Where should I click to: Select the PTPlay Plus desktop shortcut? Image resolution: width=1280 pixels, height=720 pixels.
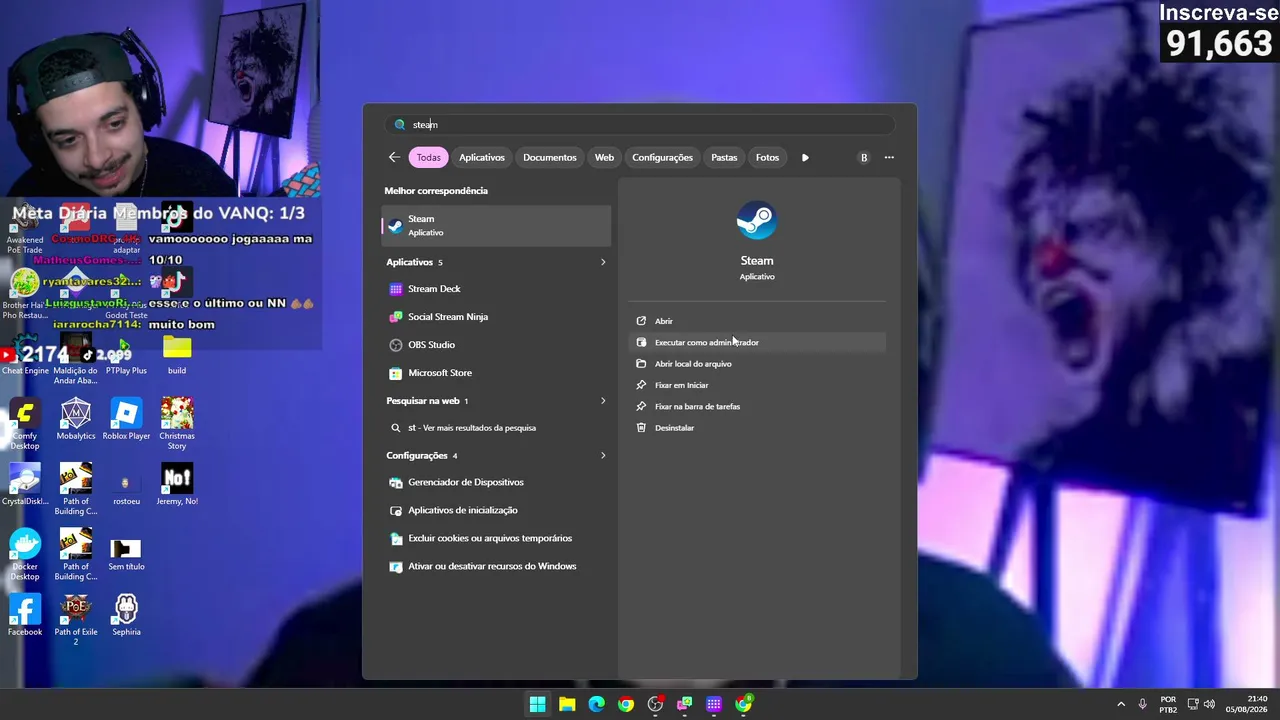[126, 355]
